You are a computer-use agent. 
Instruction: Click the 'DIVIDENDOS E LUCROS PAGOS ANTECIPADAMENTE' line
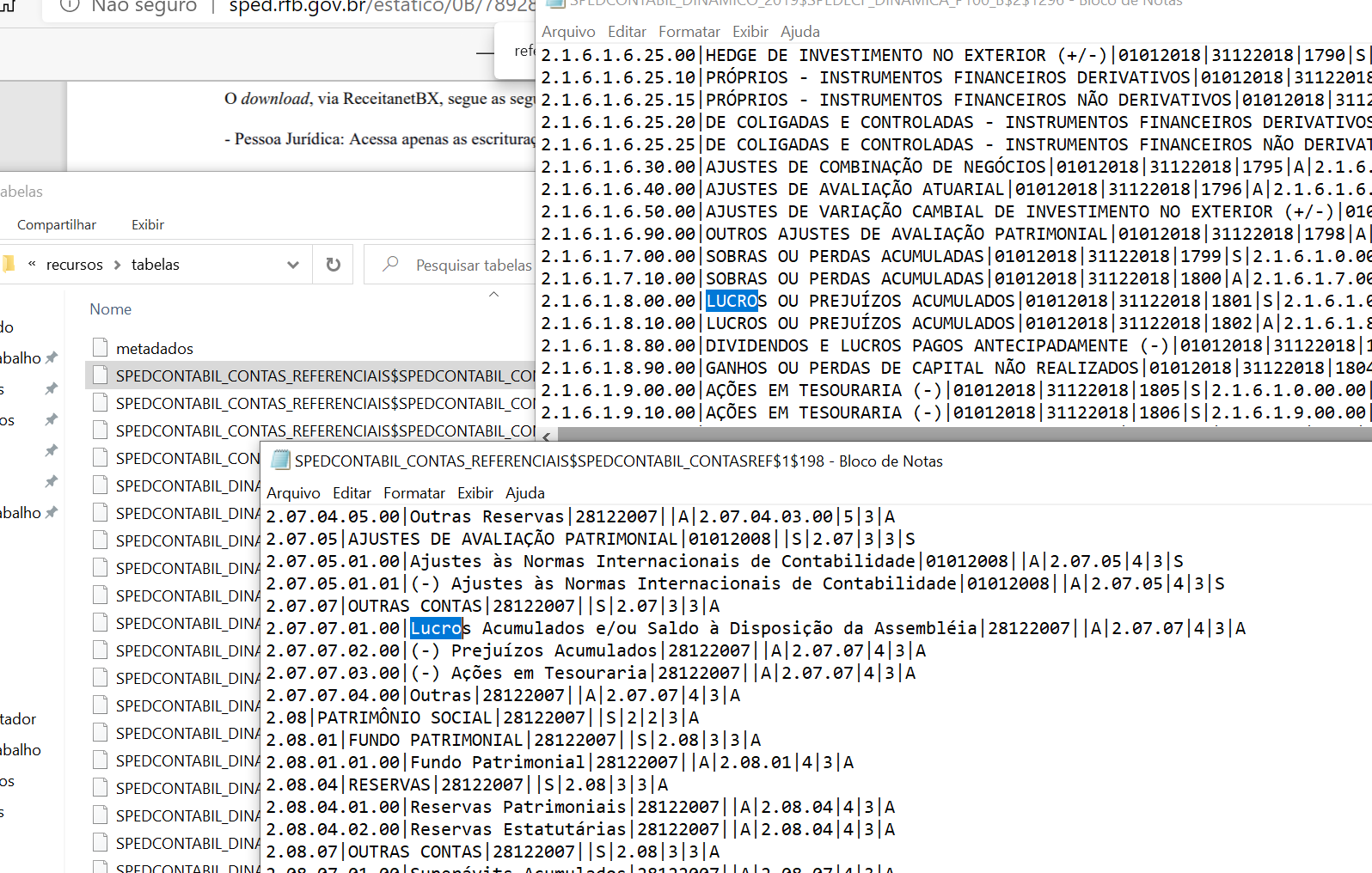[x=956, y=345]
